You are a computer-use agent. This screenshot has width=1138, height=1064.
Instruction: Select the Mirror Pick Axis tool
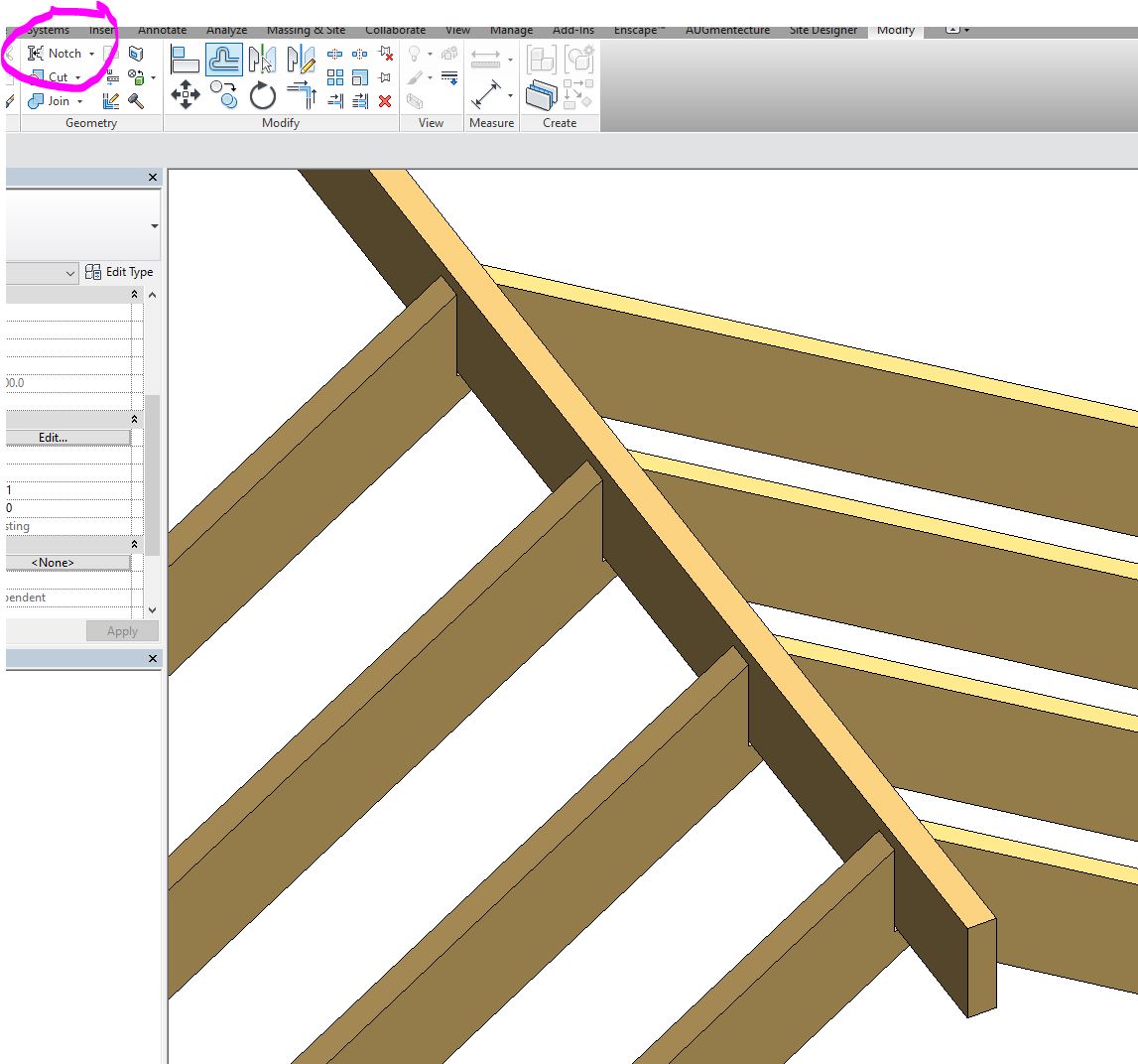pos(263,58)
